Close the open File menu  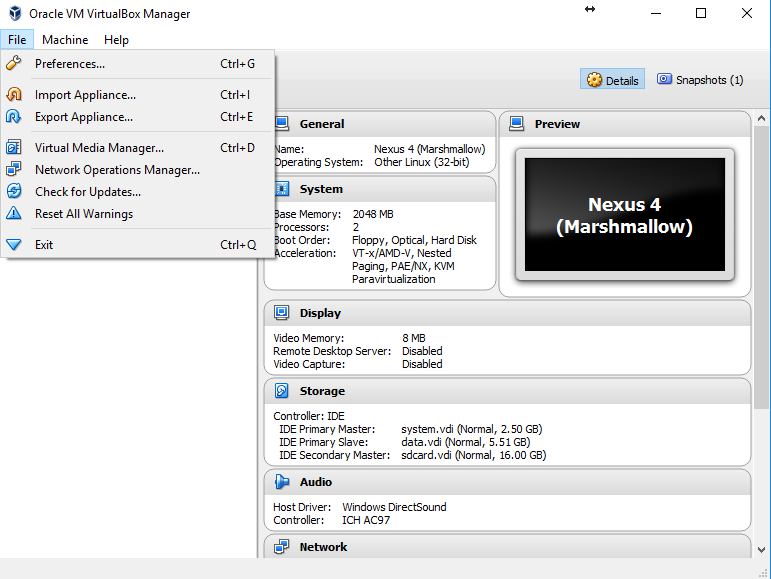click(x=17, y=40)
